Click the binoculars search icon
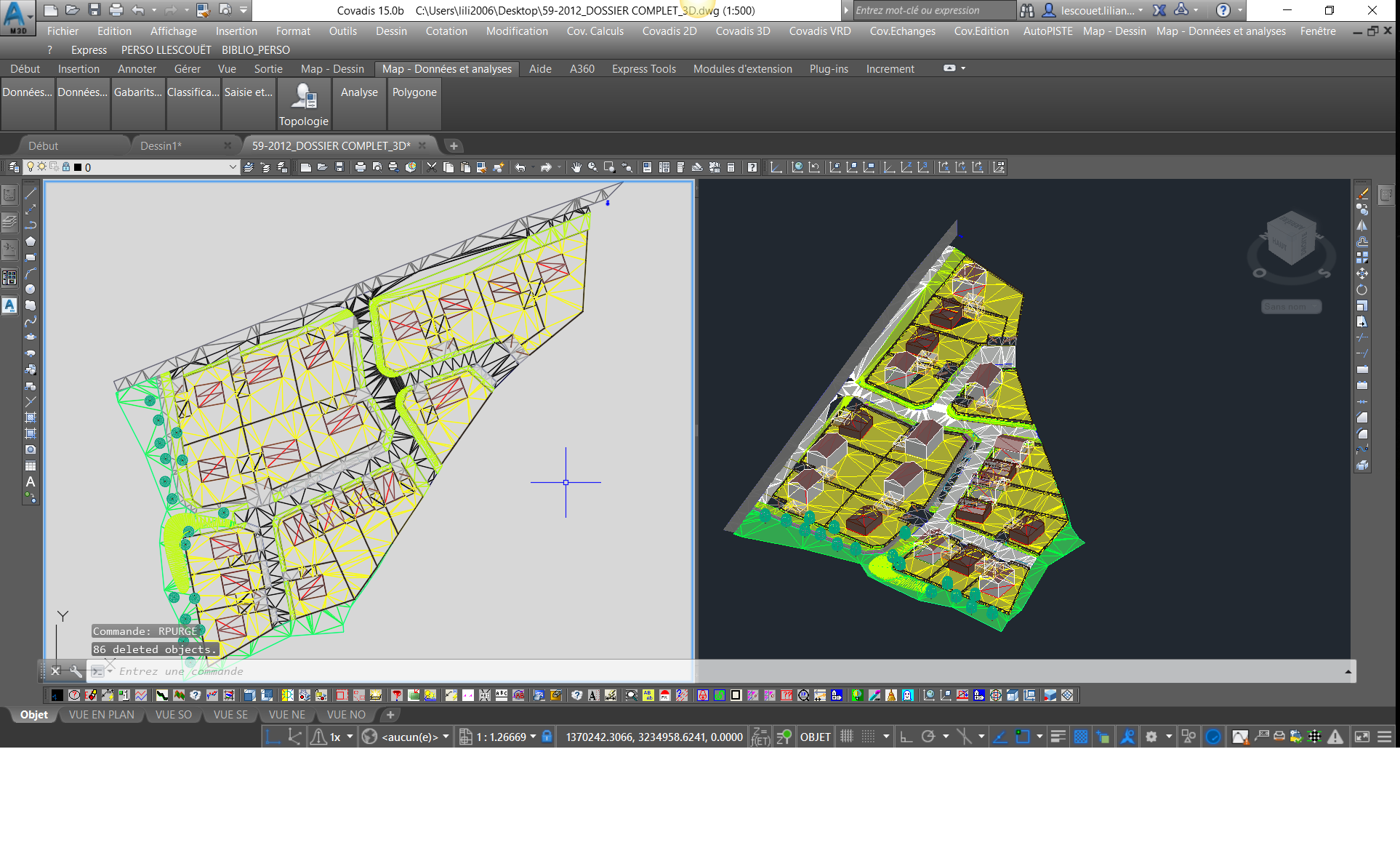1400x861 pixels. (x=1026, y=10)
